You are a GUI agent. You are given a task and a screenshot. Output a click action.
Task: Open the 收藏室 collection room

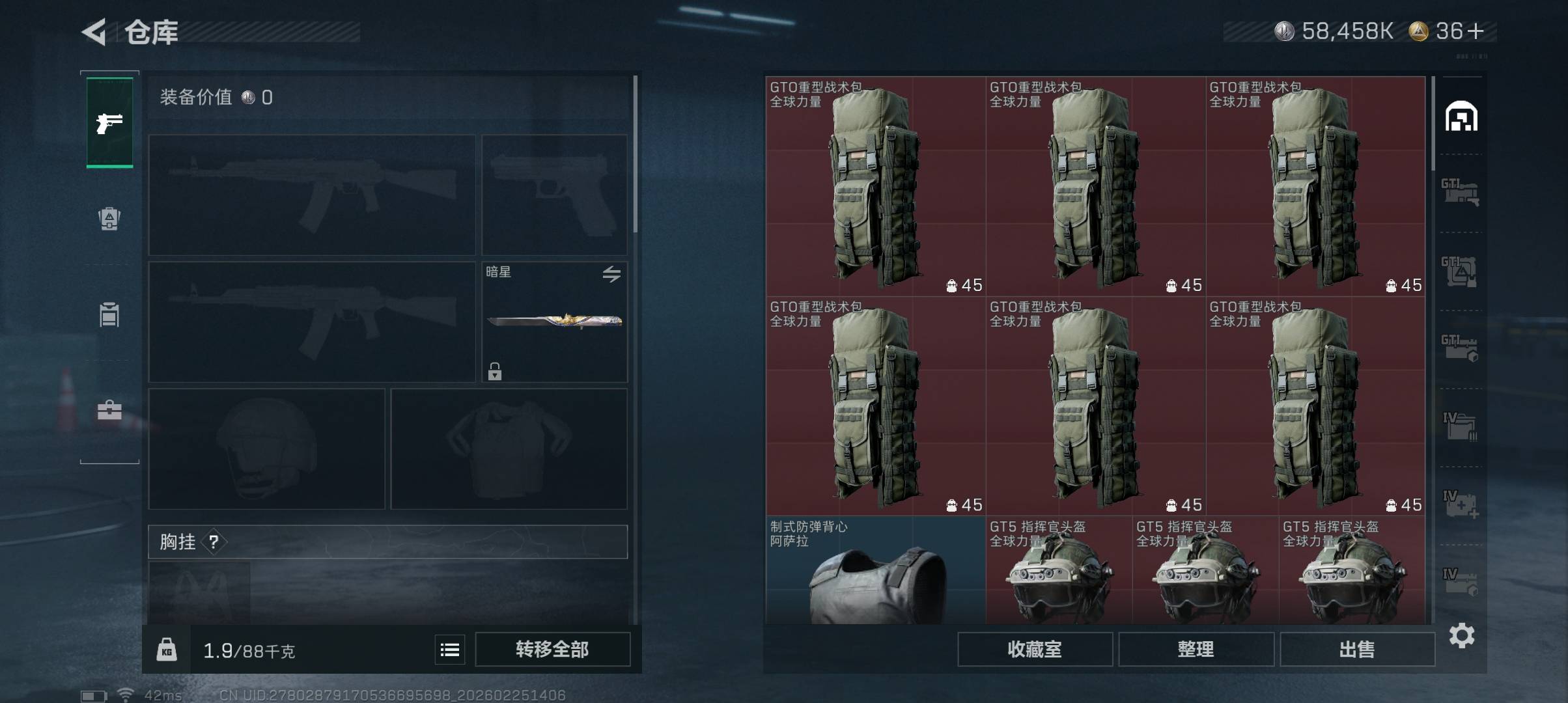[1035, 649]
